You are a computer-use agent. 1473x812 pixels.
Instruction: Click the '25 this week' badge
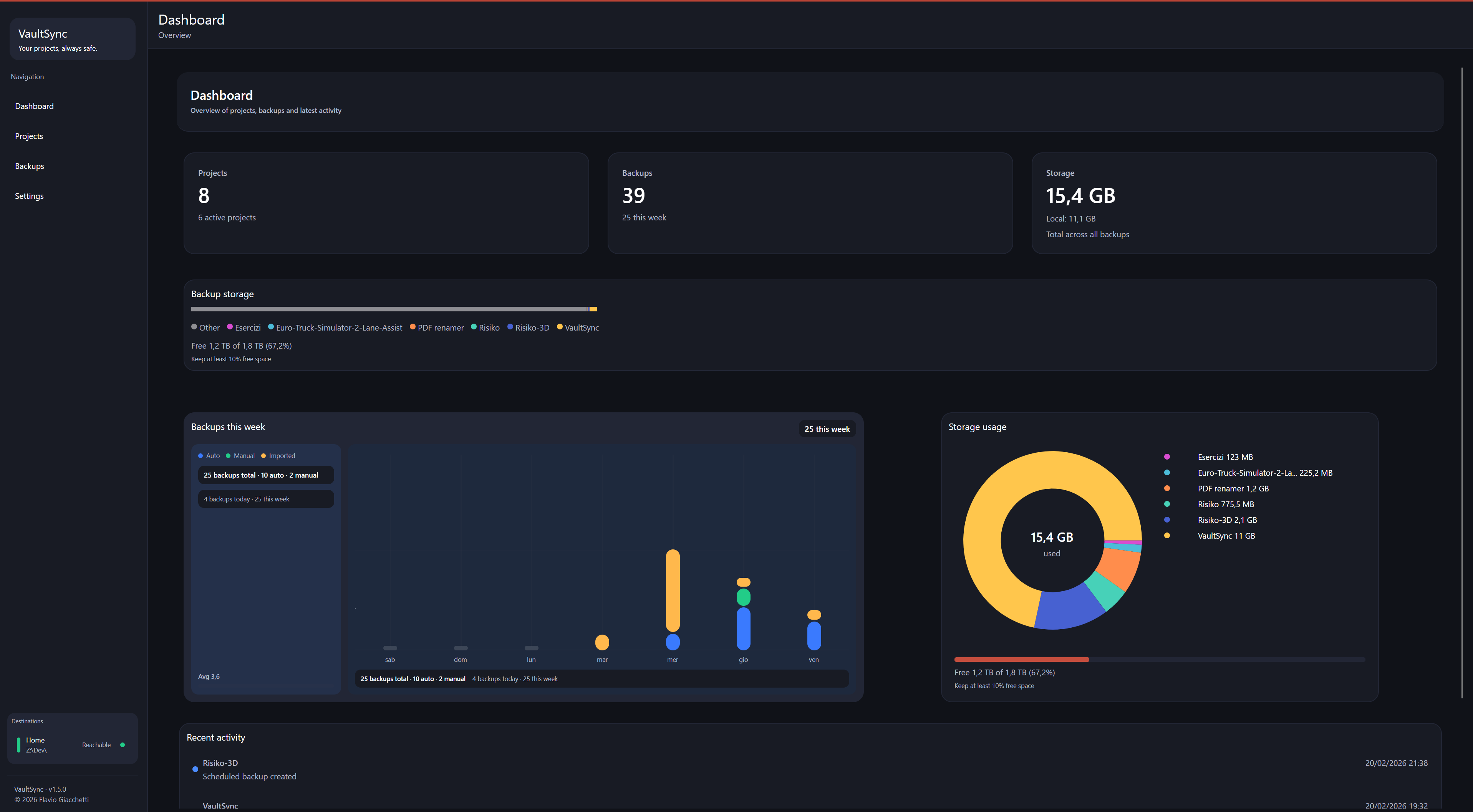tap(827, 429)
